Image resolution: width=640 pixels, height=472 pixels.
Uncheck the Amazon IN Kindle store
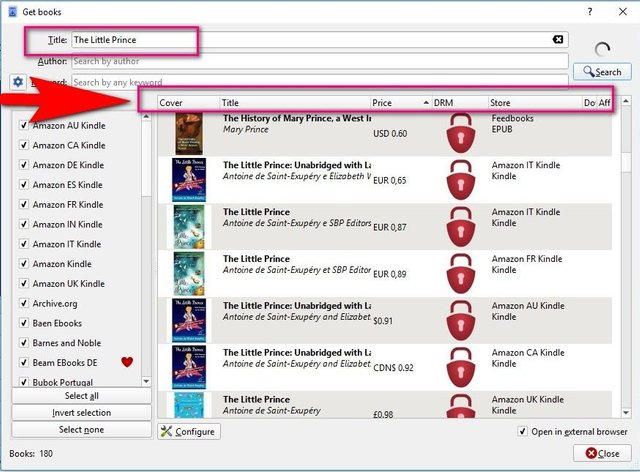(24, 224)
